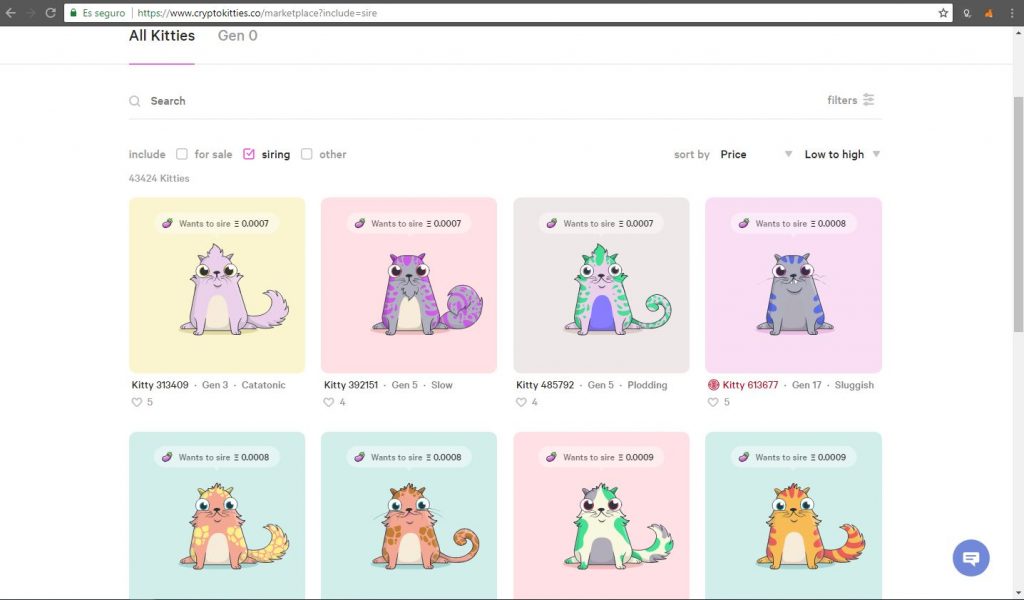Enable the other checkbox
This screenshot has width=1024, height=600.
point(306,154)
